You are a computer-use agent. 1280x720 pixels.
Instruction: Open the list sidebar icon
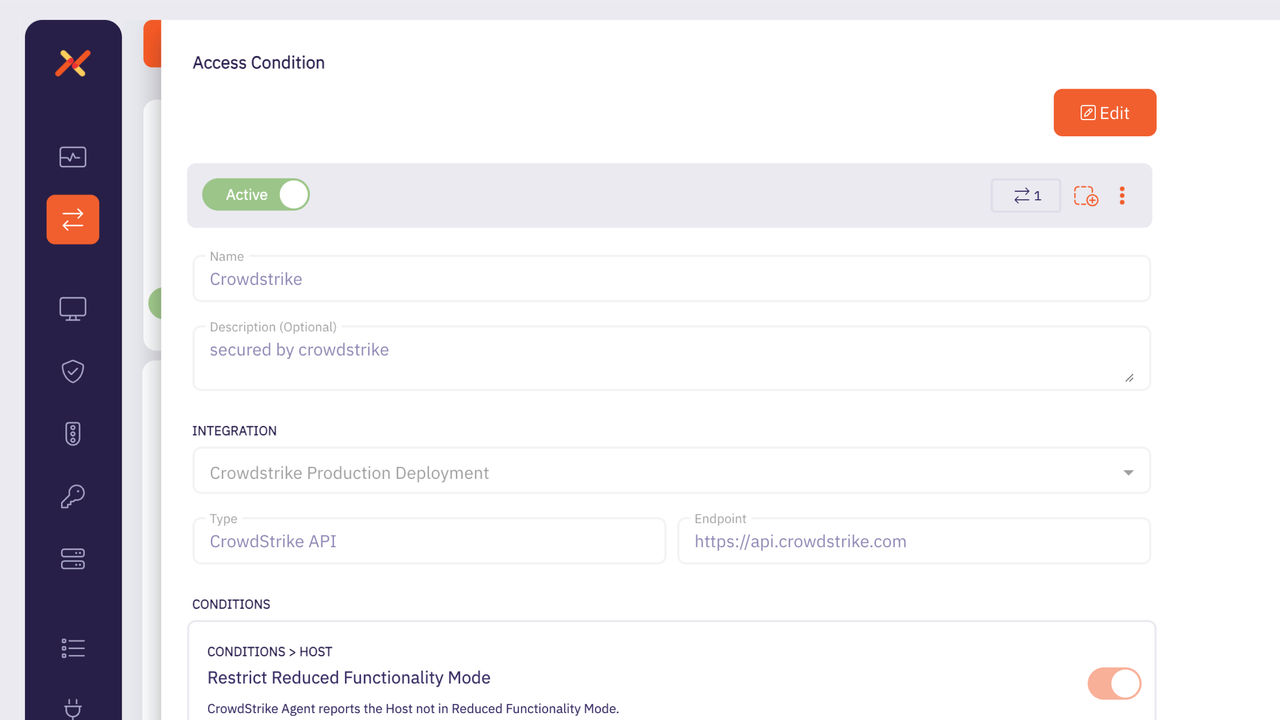[73, 648]
